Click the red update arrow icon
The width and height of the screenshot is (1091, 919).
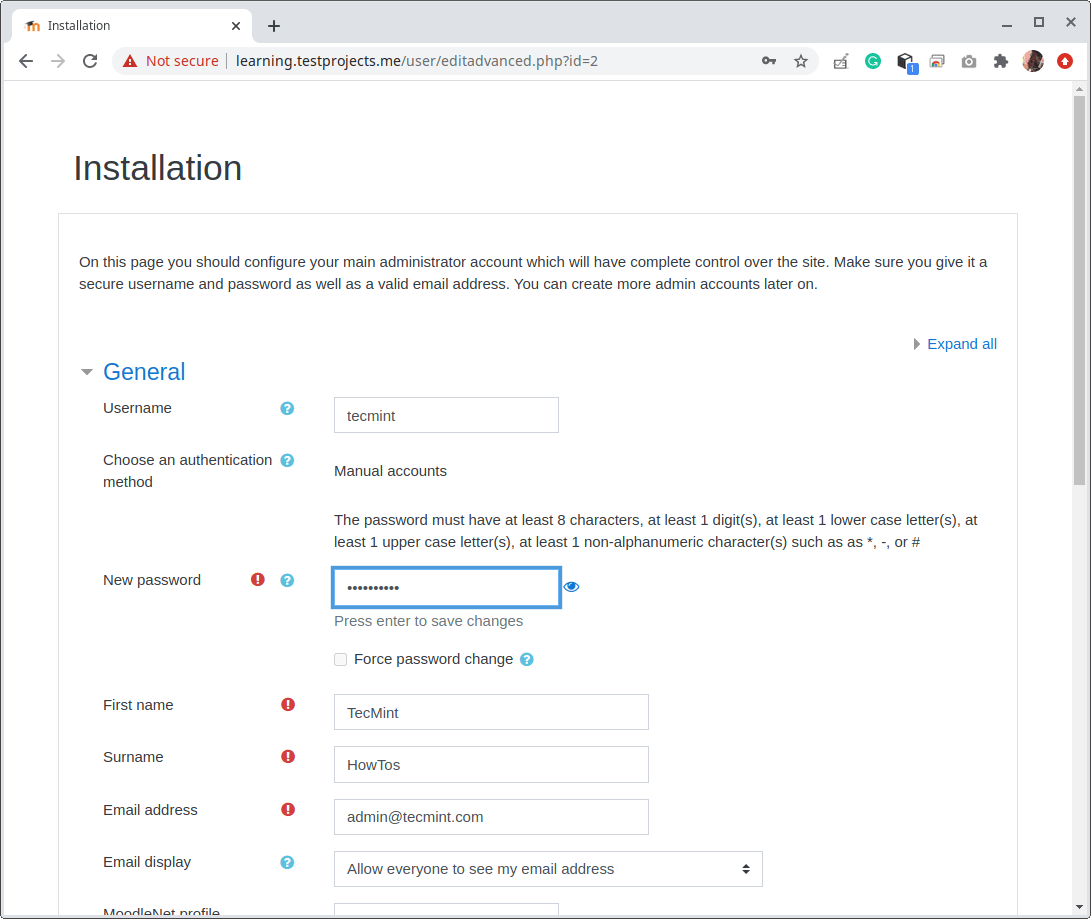[1065, 61]
